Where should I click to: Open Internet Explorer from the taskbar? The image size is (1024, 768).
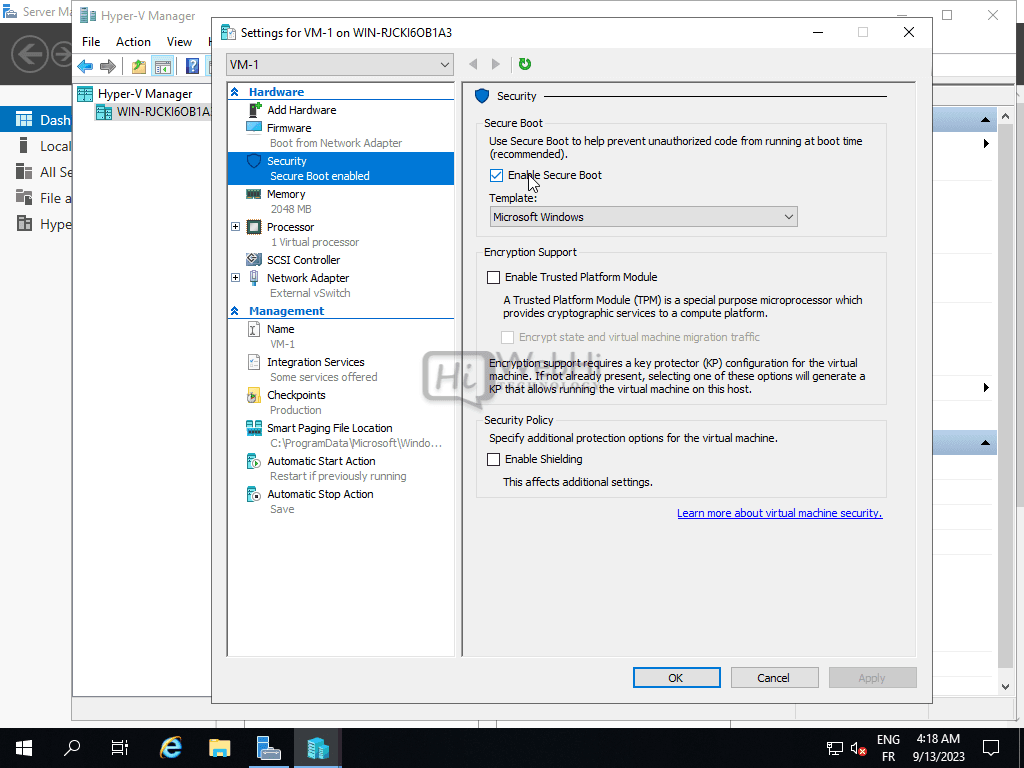tap(170, 748)
